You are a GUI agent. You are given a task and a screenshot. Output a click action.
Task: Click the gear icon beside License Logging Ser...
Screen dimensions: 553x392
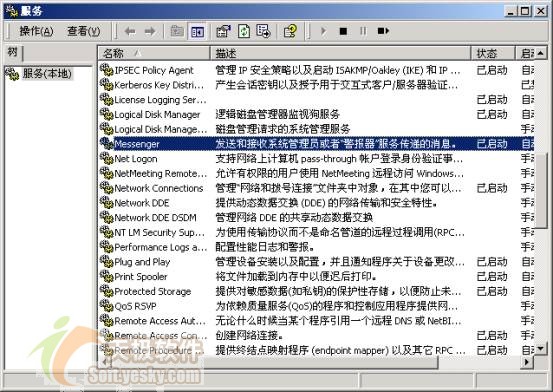click(x=106, y=99)
